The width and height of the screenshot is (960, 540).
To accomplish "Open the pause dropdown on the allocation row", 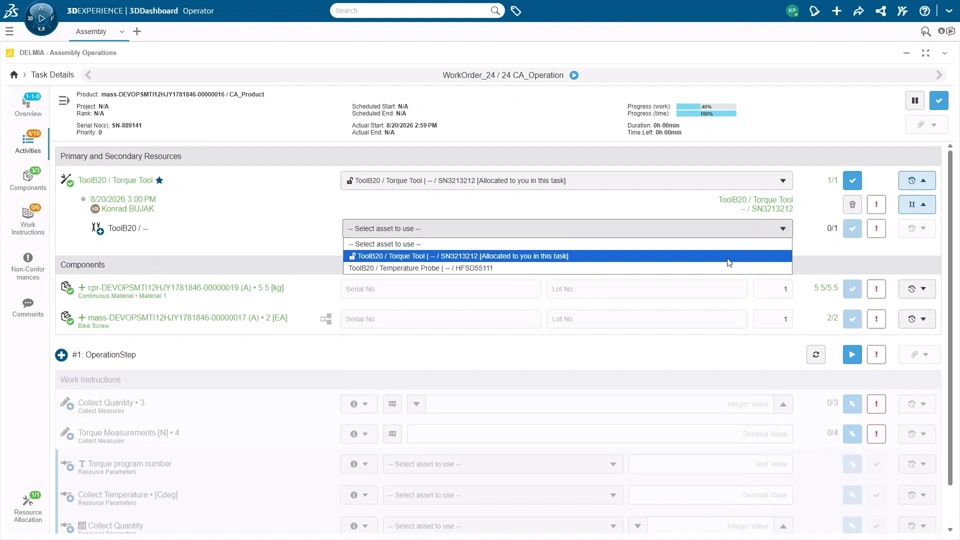I will (917, 204).
